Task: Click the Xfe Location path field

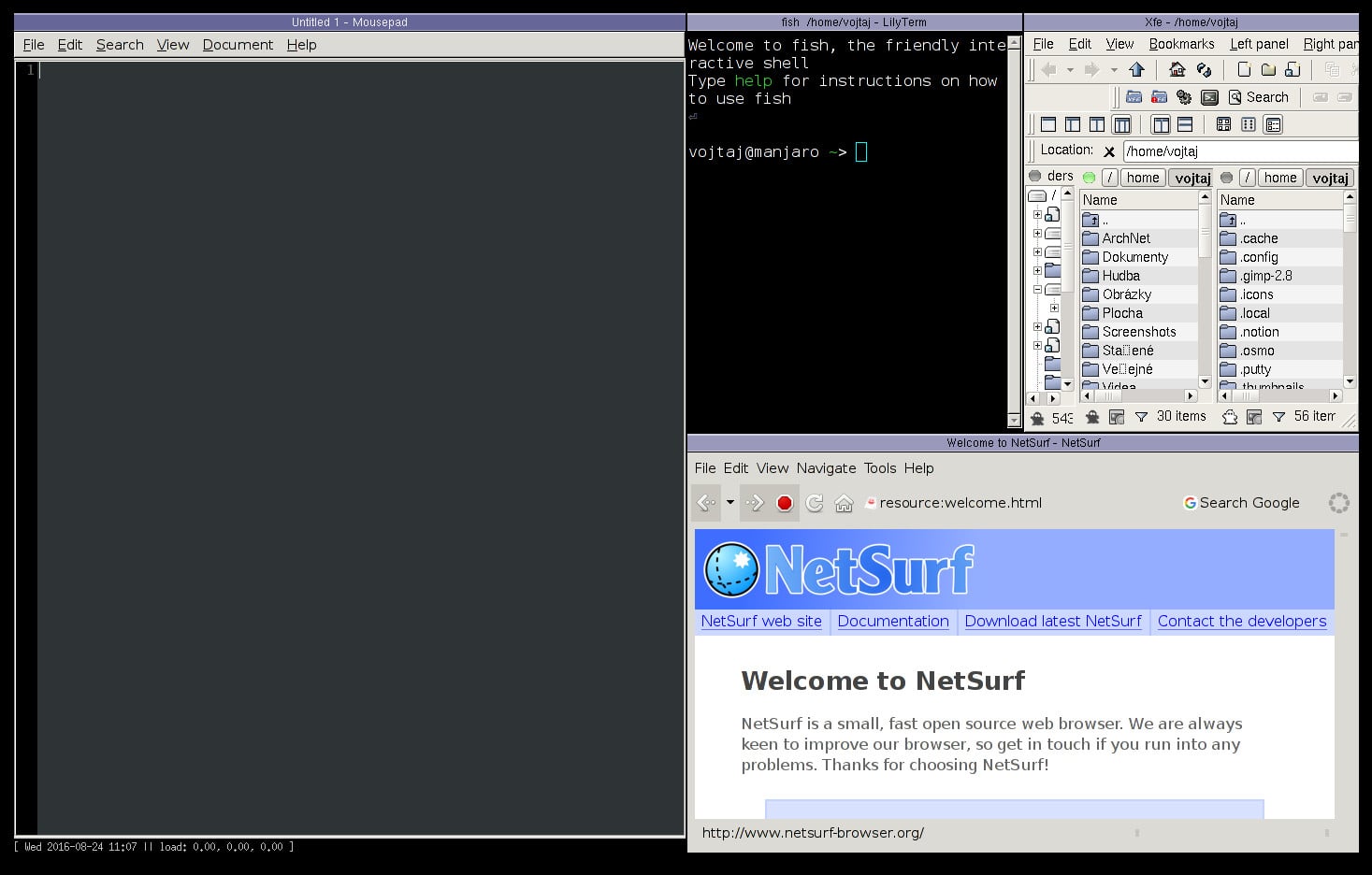Action: coord(1239,151)
